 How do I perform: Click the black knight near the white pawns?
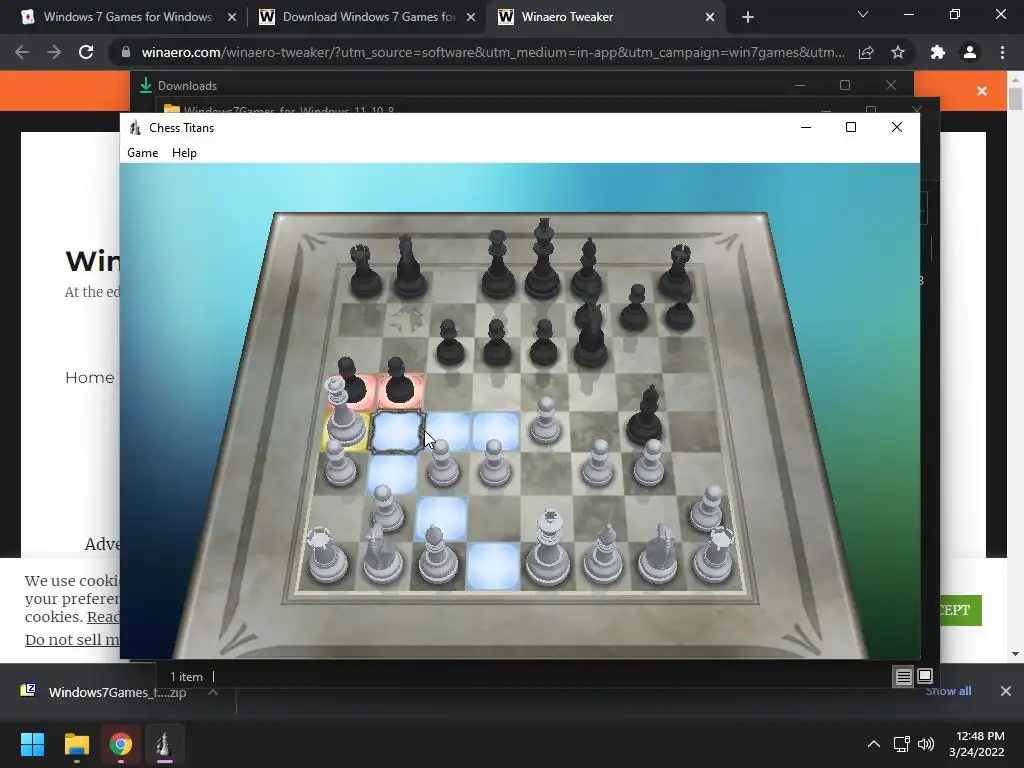tap(645, 418)
